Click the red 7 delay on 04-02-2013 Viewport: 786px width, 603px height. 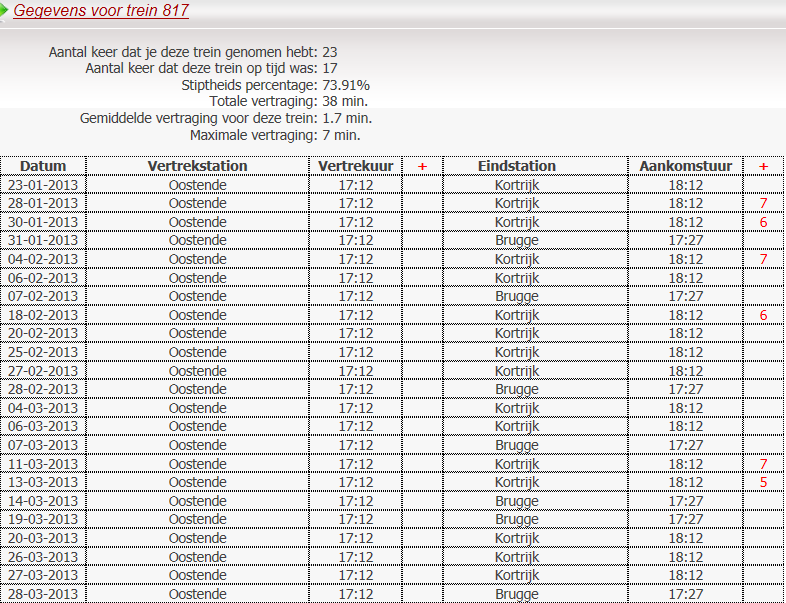(x=763, y=259)
